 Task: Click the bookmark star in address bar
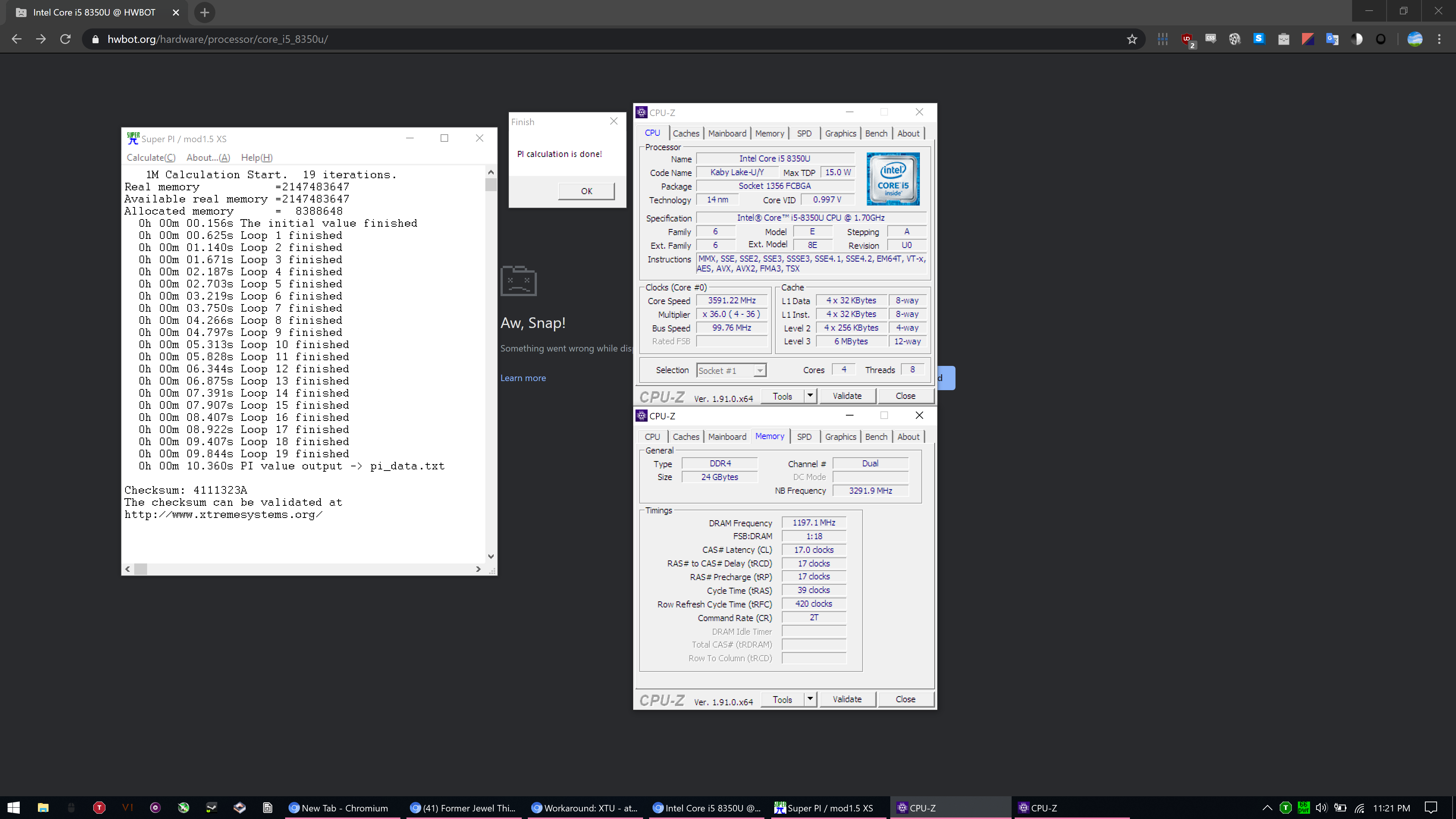click(1131, 39)
